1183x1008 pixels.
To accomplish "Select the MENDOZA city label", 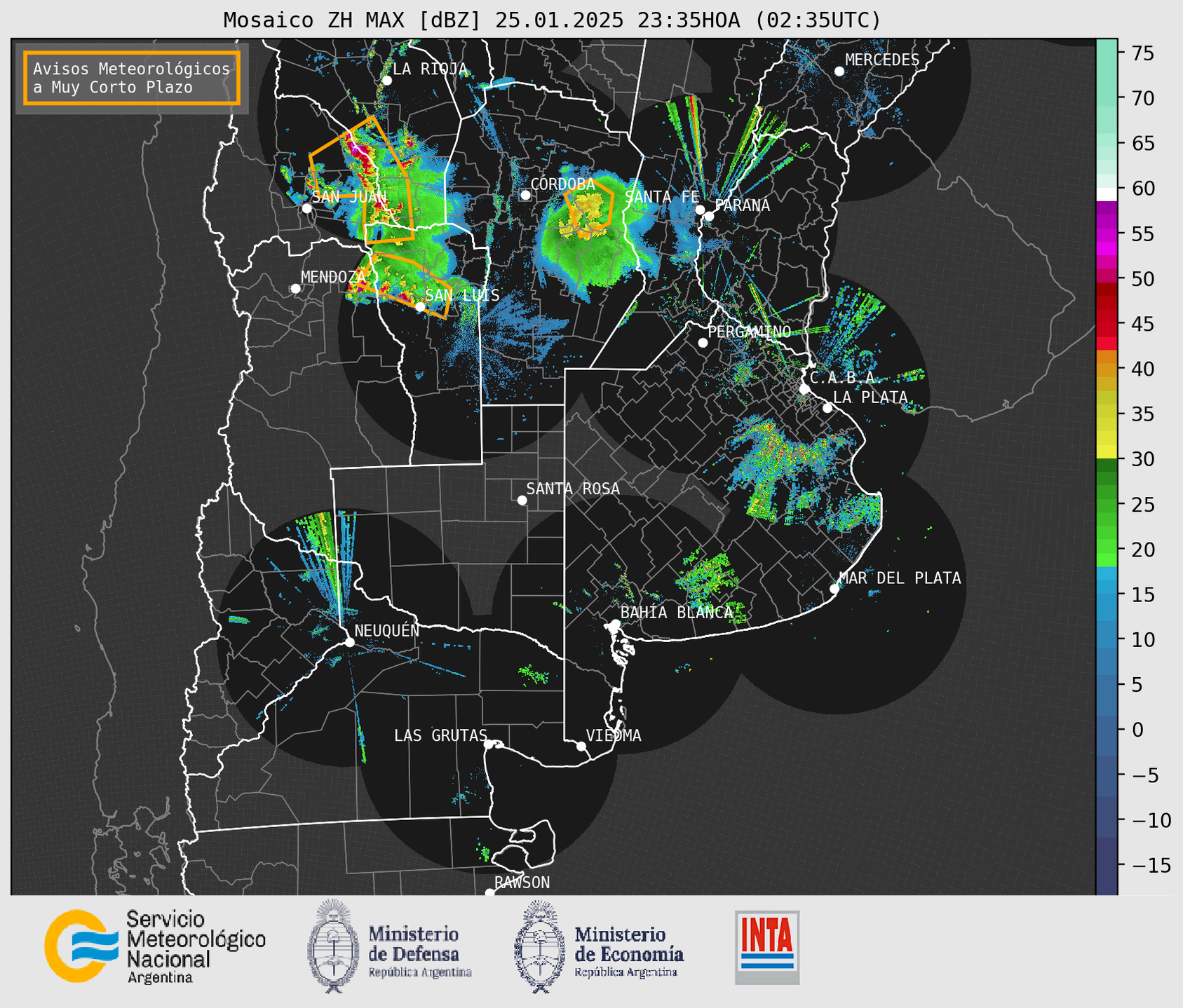I will 333,277.
